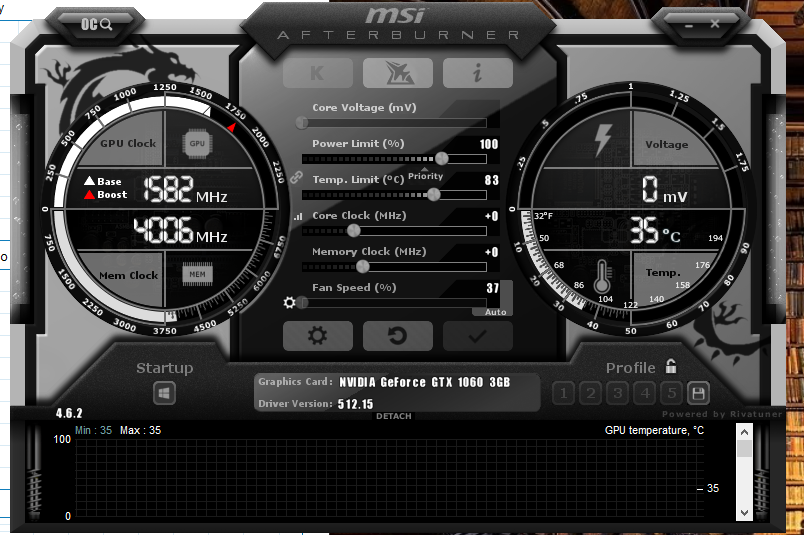Click the Power Limit slider handle
The image size is (804, 535).
point(441,158)
